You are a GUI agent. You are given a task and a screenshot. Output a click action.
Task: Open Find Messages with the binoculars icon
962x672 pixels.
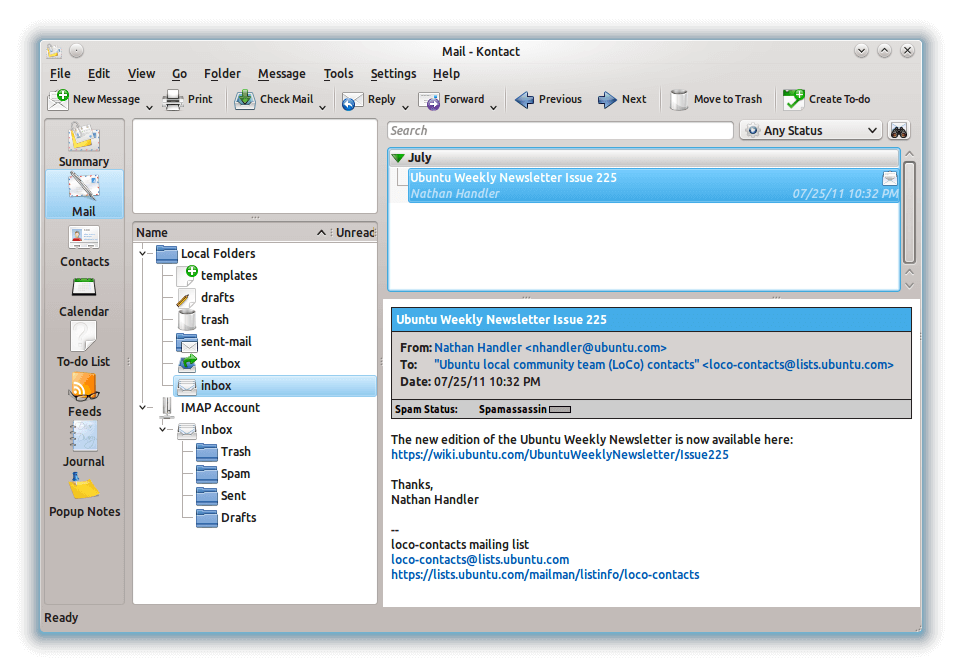click(x=898, y=130)
